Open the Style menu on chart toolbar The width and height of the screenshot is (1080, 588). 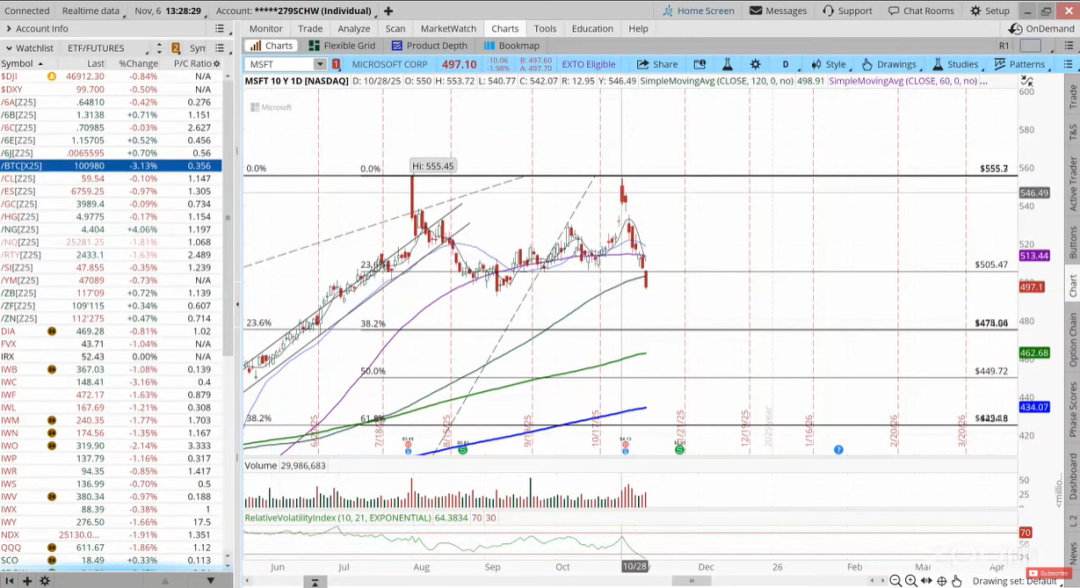coord(829,64)
